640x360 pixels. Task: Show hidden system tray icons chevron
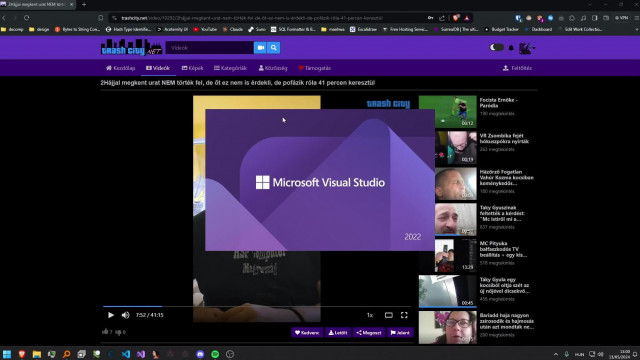[x=556, y=354]
